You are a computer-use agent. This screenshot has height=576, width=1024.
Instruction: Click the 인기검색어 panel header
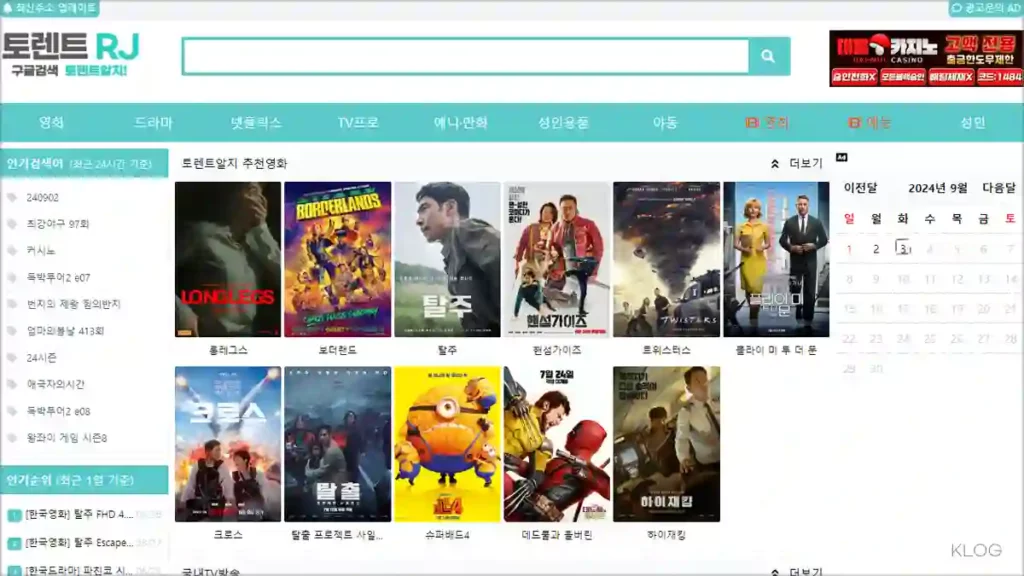[84, 163]
